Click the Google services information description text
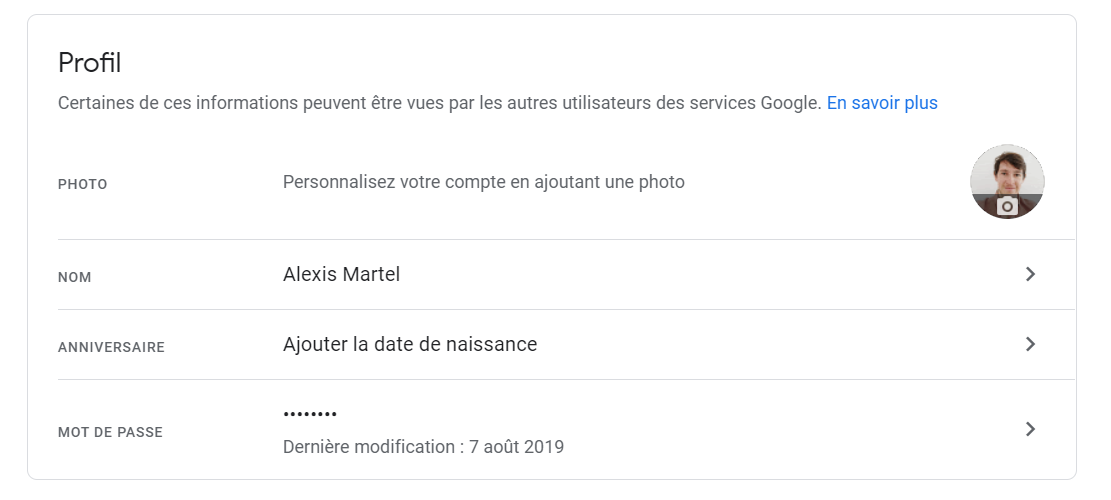The image size is (1111, 500). tap(440, 103)
